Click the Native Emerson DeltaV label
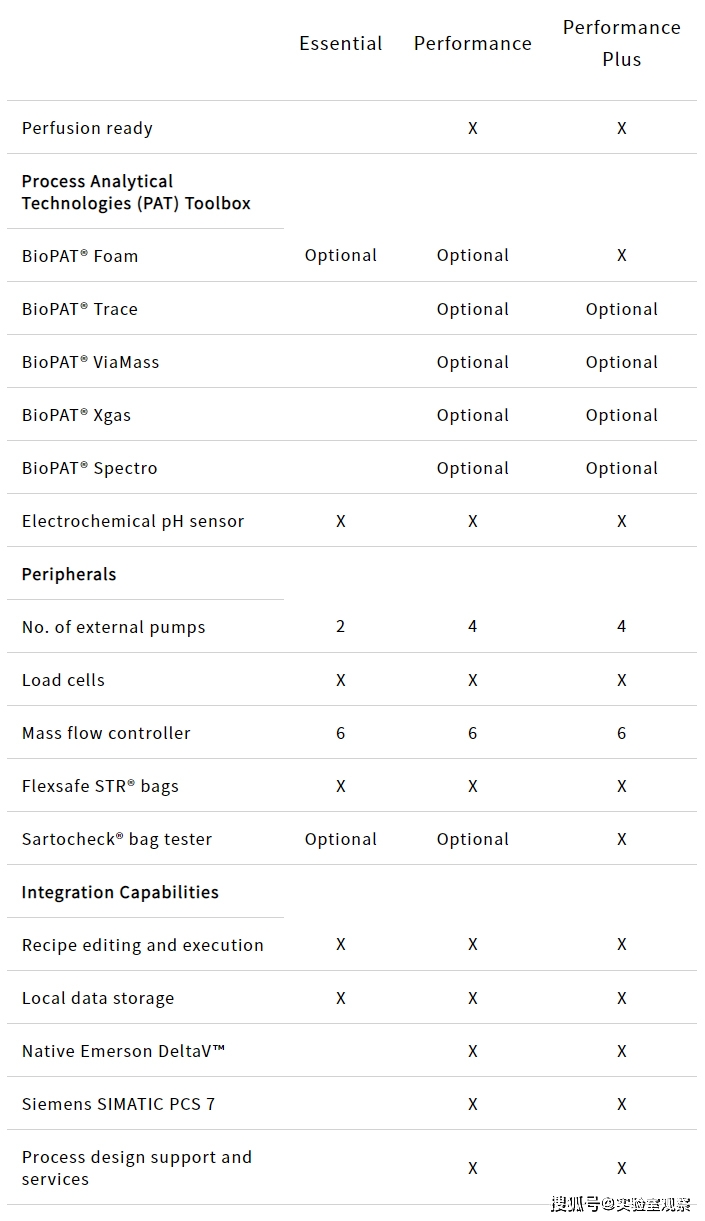The width and height of the screenshot is (705, 1221). [123, 1051]
